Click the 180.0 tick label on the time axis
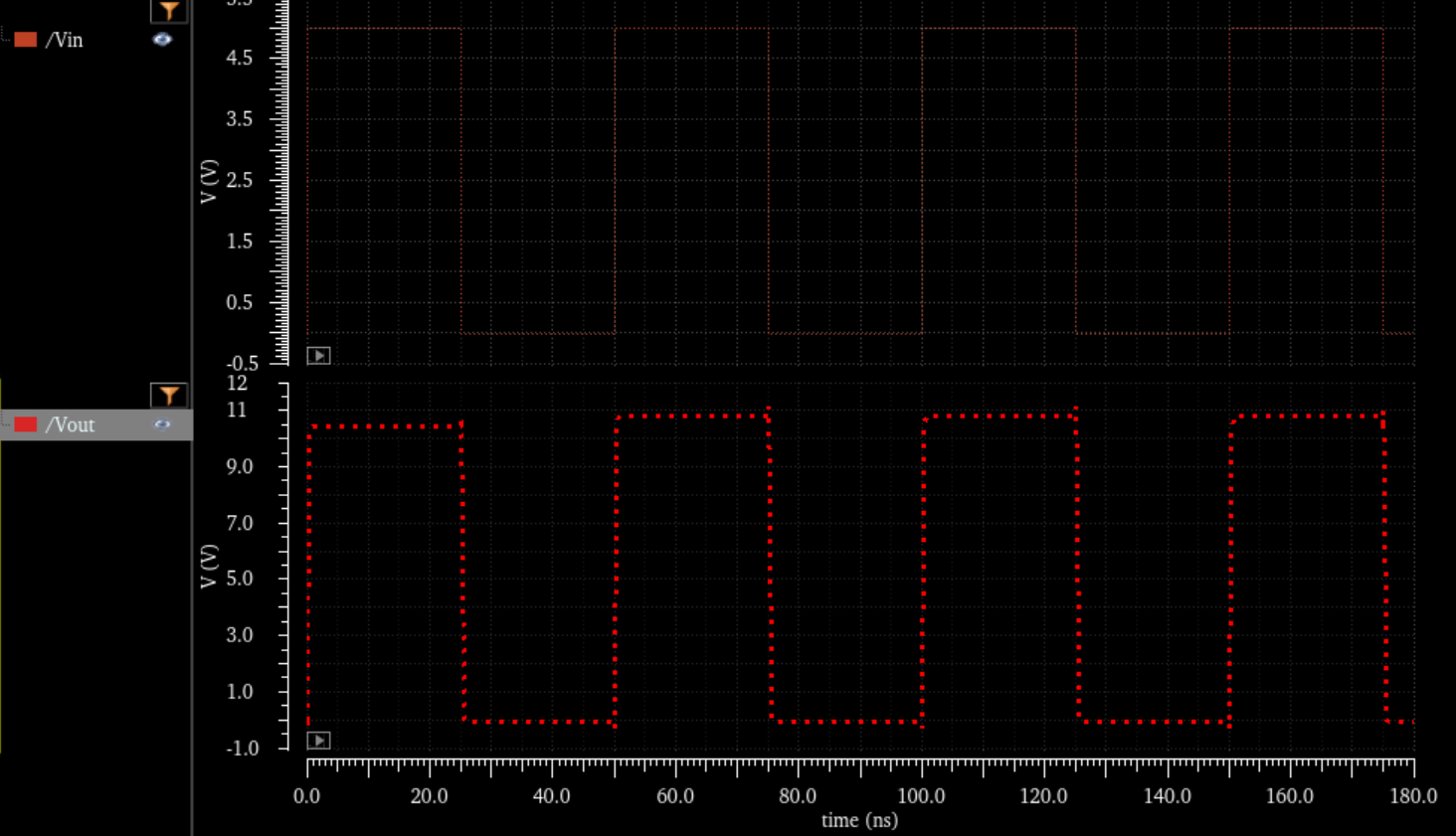Viewport: 1456px width, 836px height. [1413, 796]
